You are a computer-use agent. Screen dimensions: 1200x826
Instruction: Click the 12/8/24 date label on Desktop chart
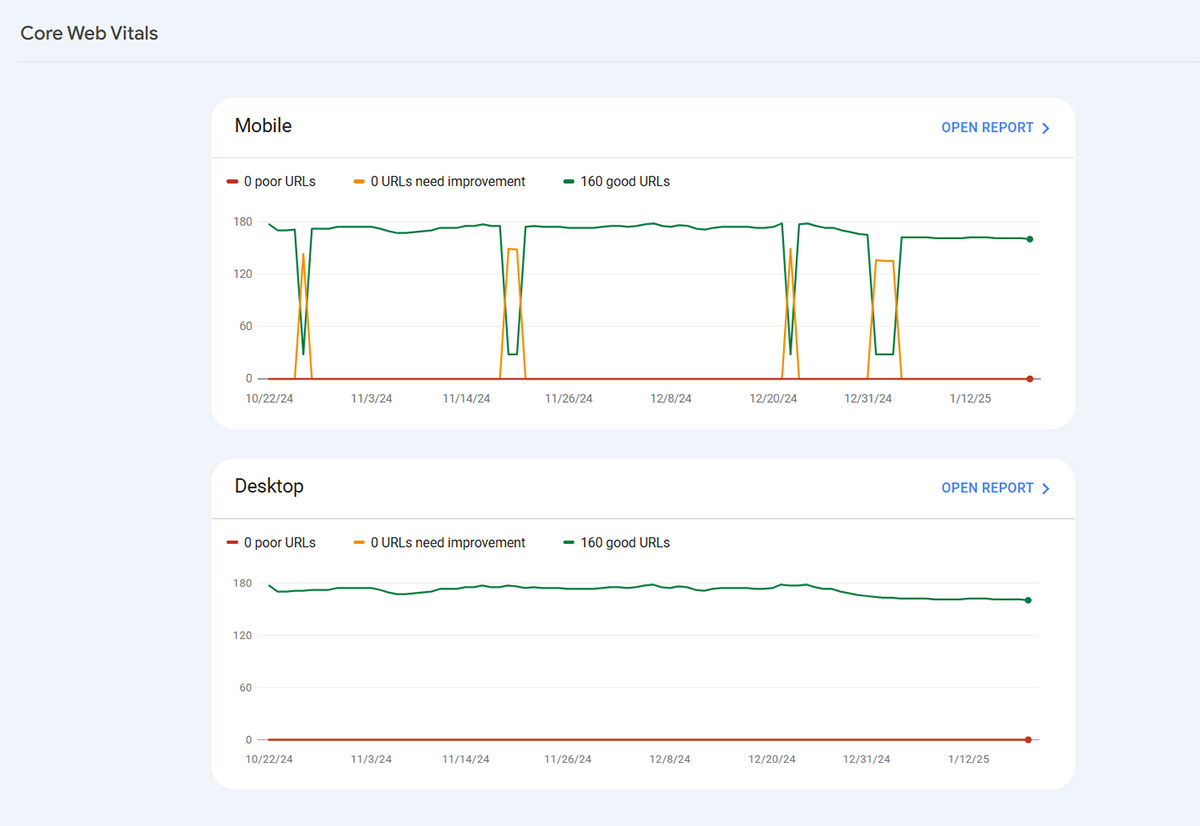pyautogui.click(x=671, y=759)
